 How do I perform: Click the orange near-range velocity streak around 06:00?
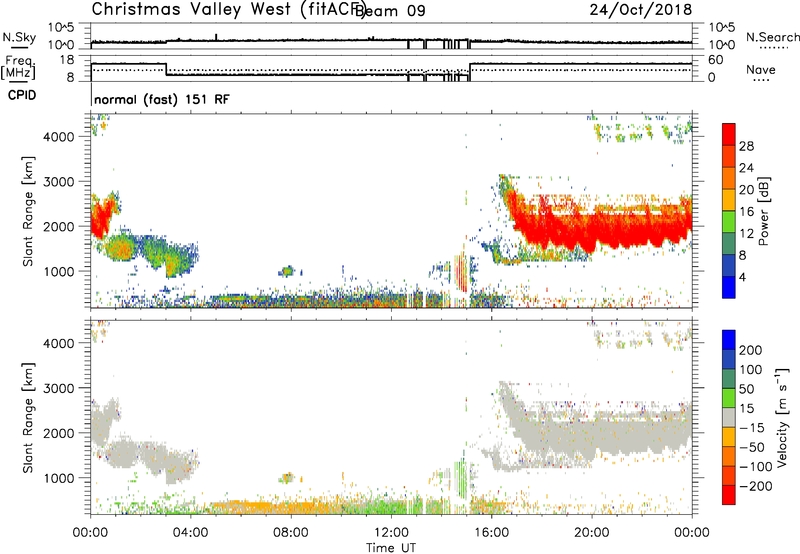pyautogui.click(x=250, y=506)
